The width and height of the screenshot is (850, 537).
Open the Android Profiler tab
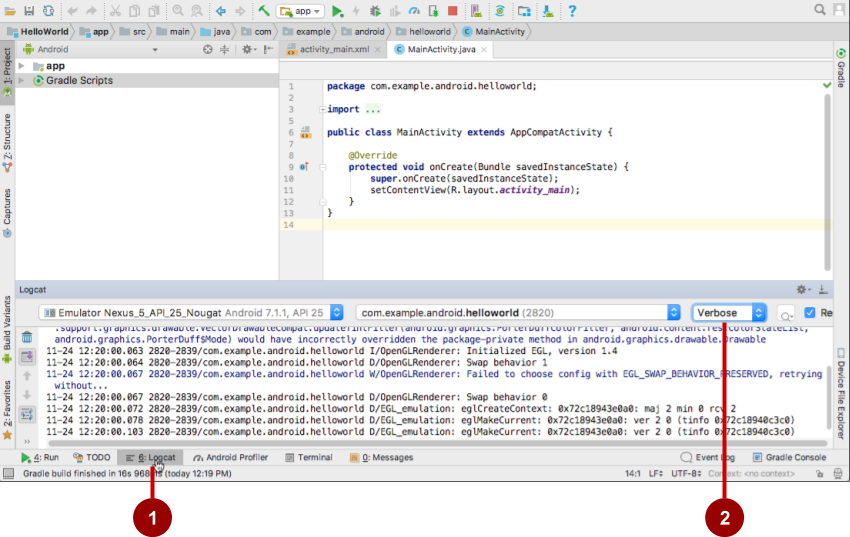[231, 457]
